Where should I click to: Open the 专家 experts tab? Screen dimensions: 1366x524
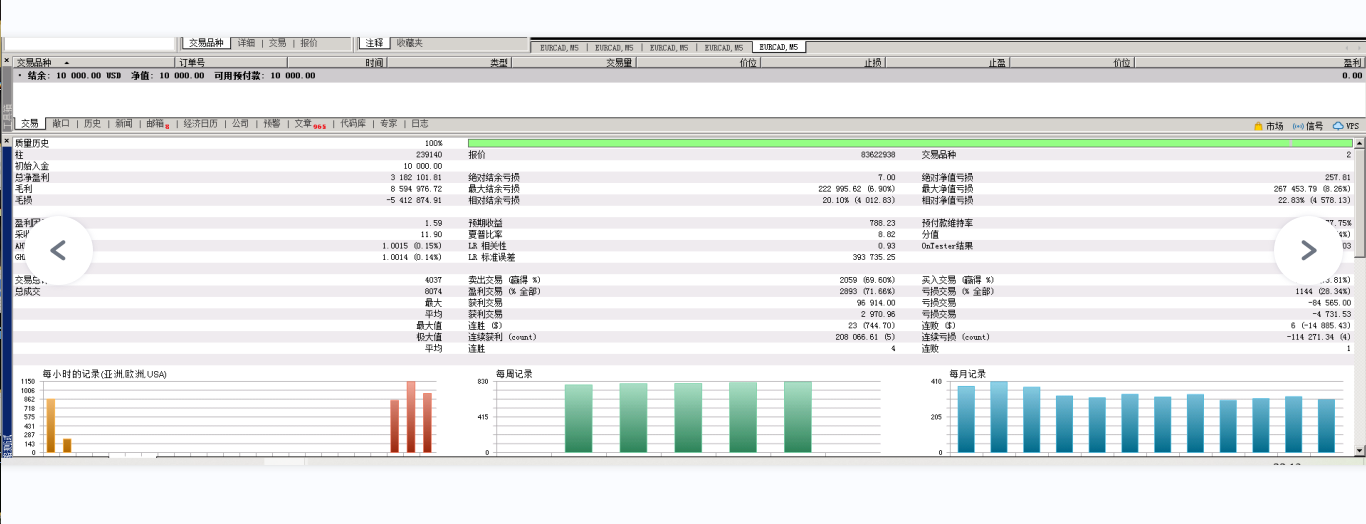point(388,124)
